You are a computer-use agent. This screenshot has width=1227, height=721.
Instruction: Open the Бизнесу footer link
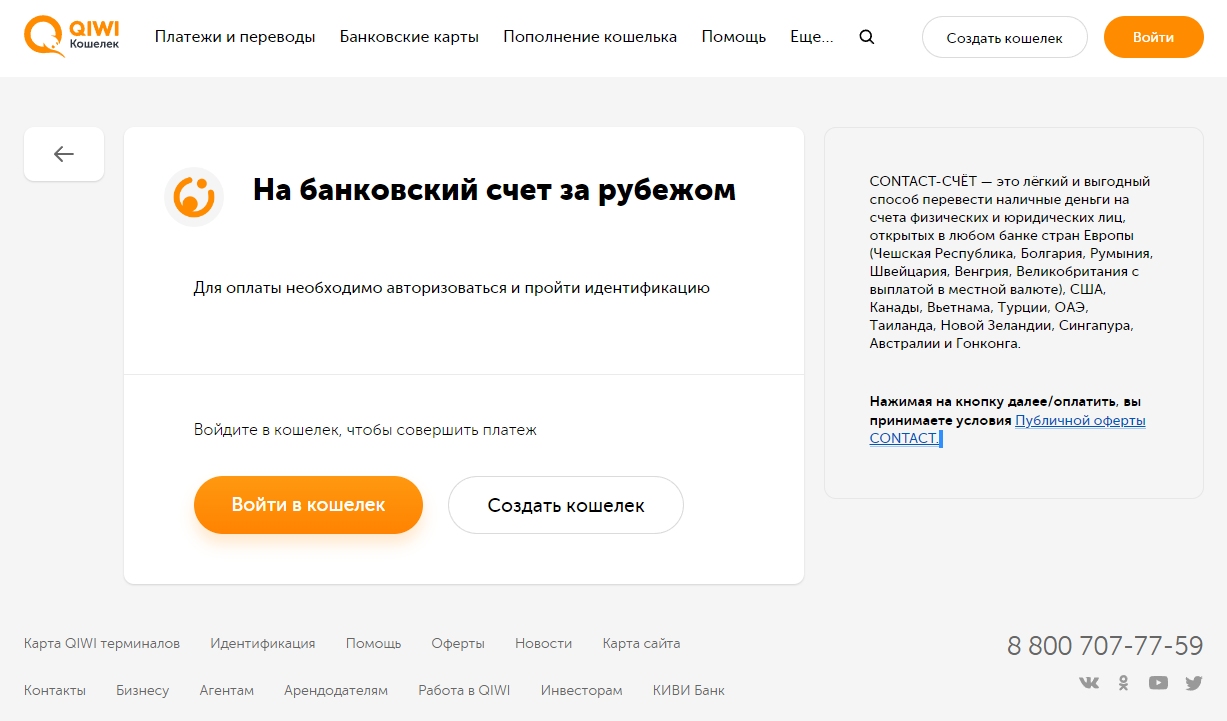pyautogui.click(x=143, y=690)
